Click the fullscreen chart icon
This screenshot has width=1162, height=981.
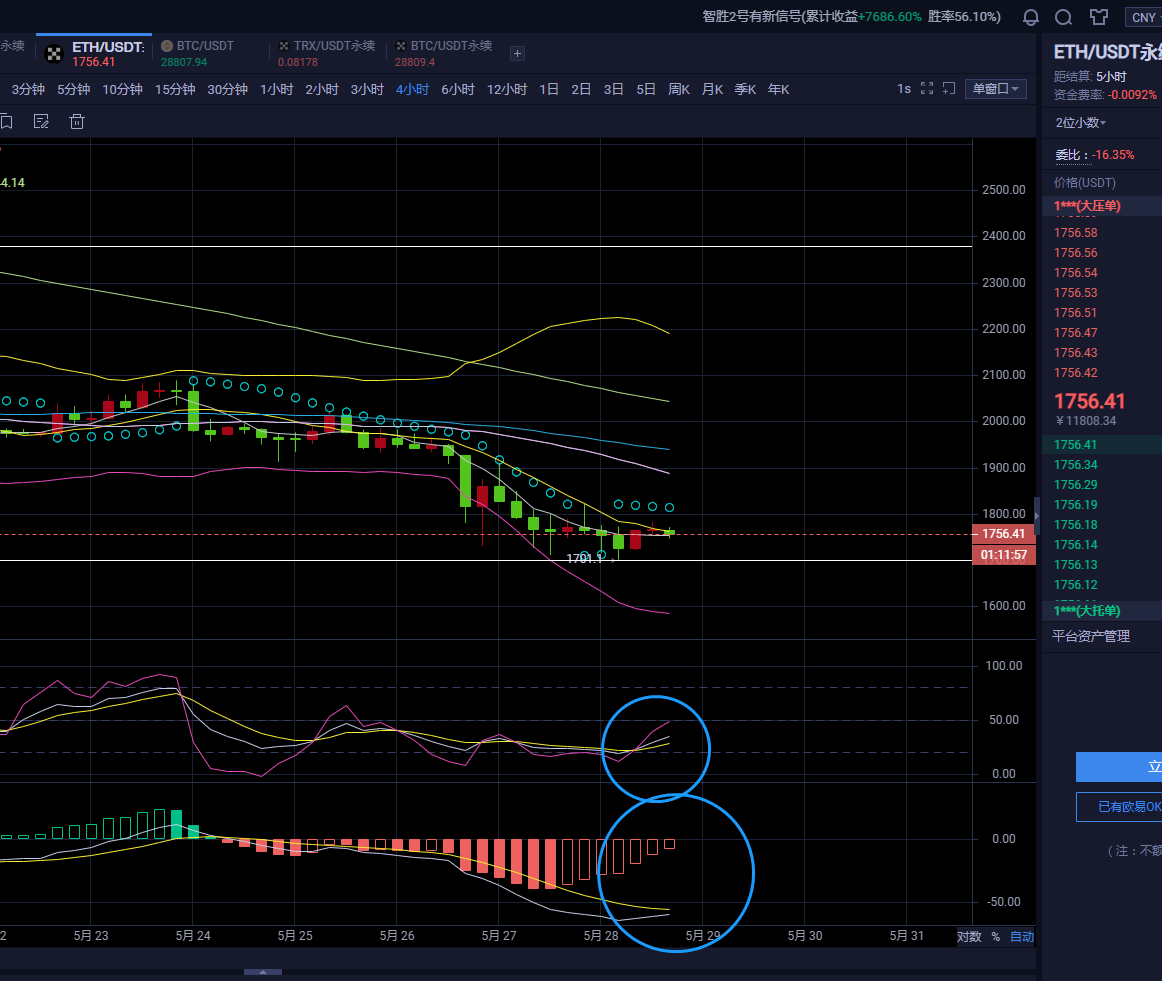coord(926,89)
